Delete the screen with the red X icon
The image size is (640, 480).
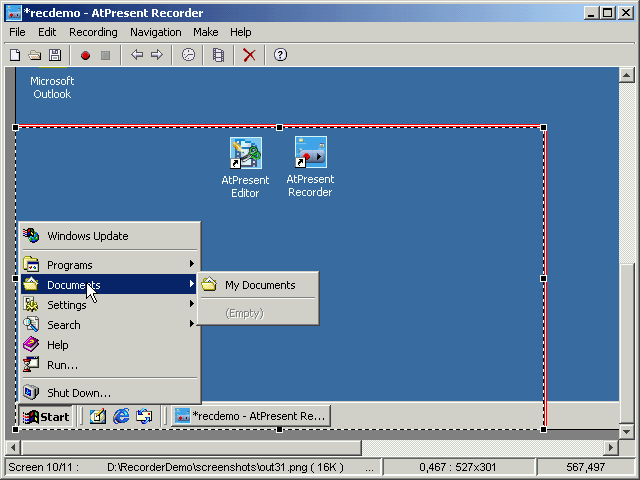coord(249,55)
